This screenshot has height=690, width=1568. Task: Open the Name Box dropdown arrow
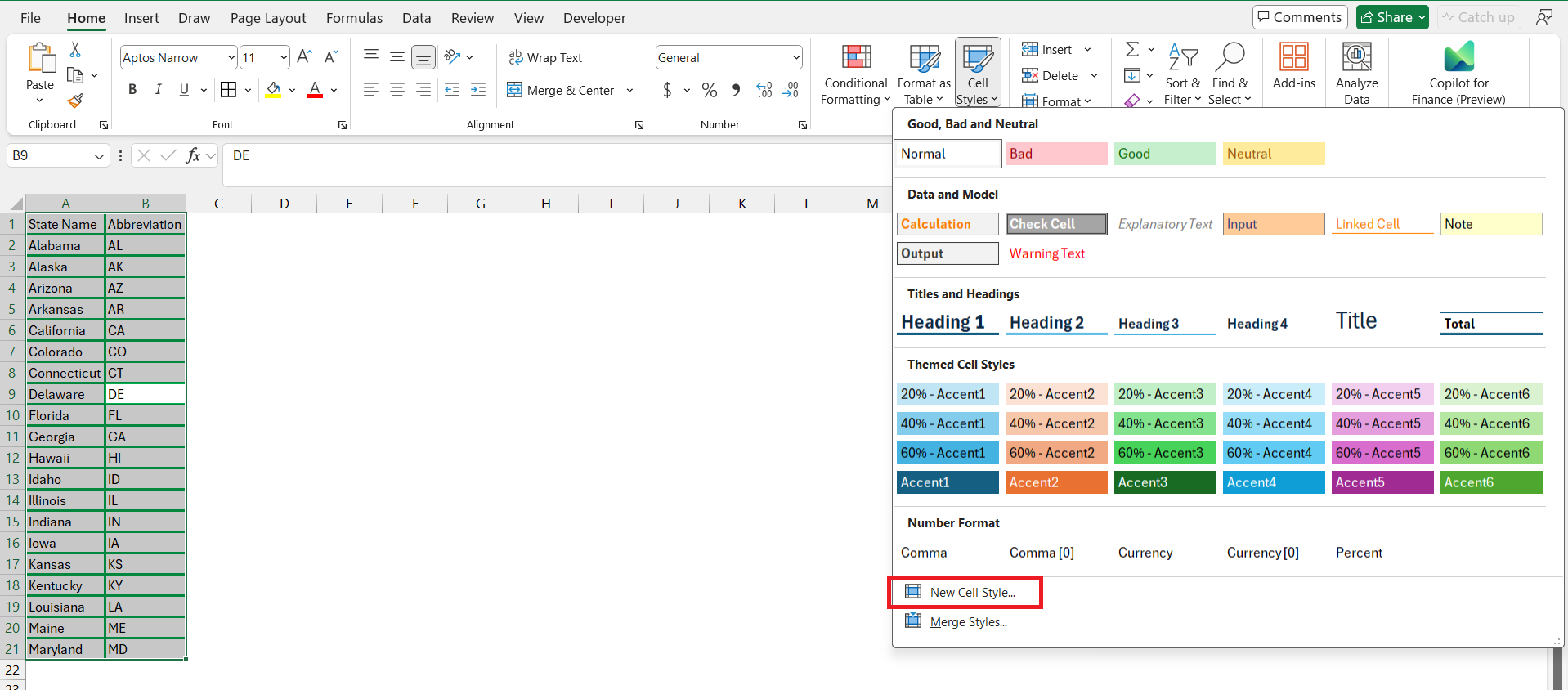99,155
